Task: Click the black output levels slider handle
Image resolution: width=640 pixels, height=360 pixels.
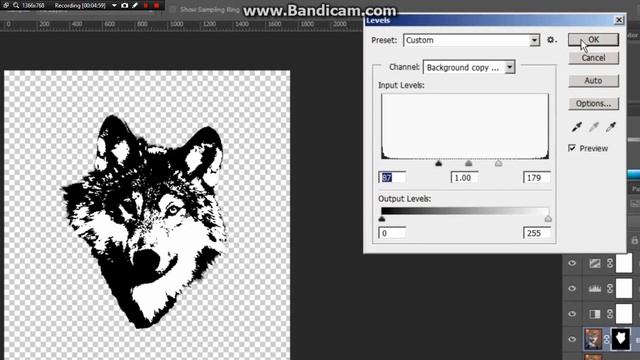Action: click(382, 219)
